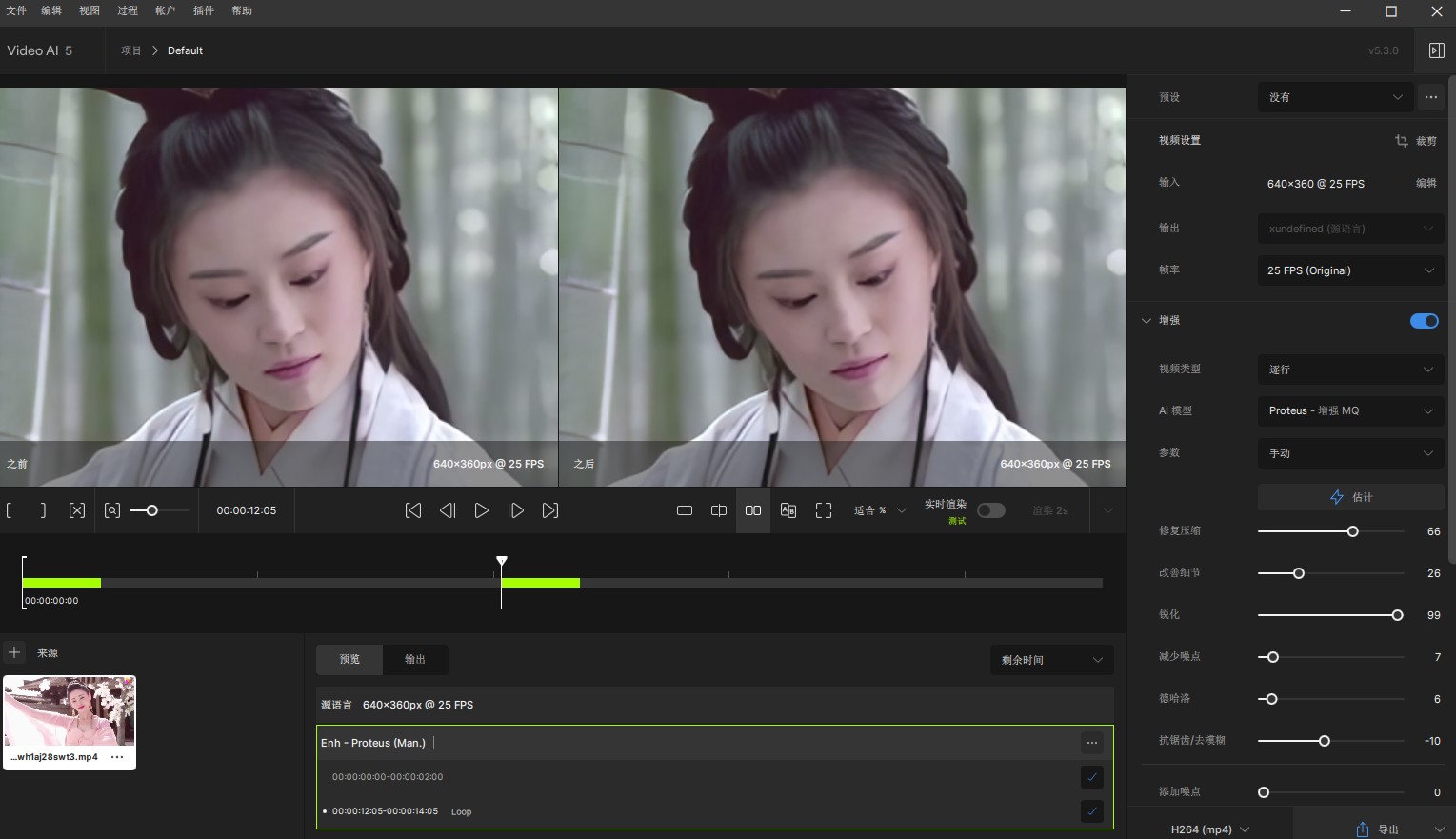
Task: Click the Render 2s (渲染 2s) button
Action: pyautogui.click(x=1050, y=510)
